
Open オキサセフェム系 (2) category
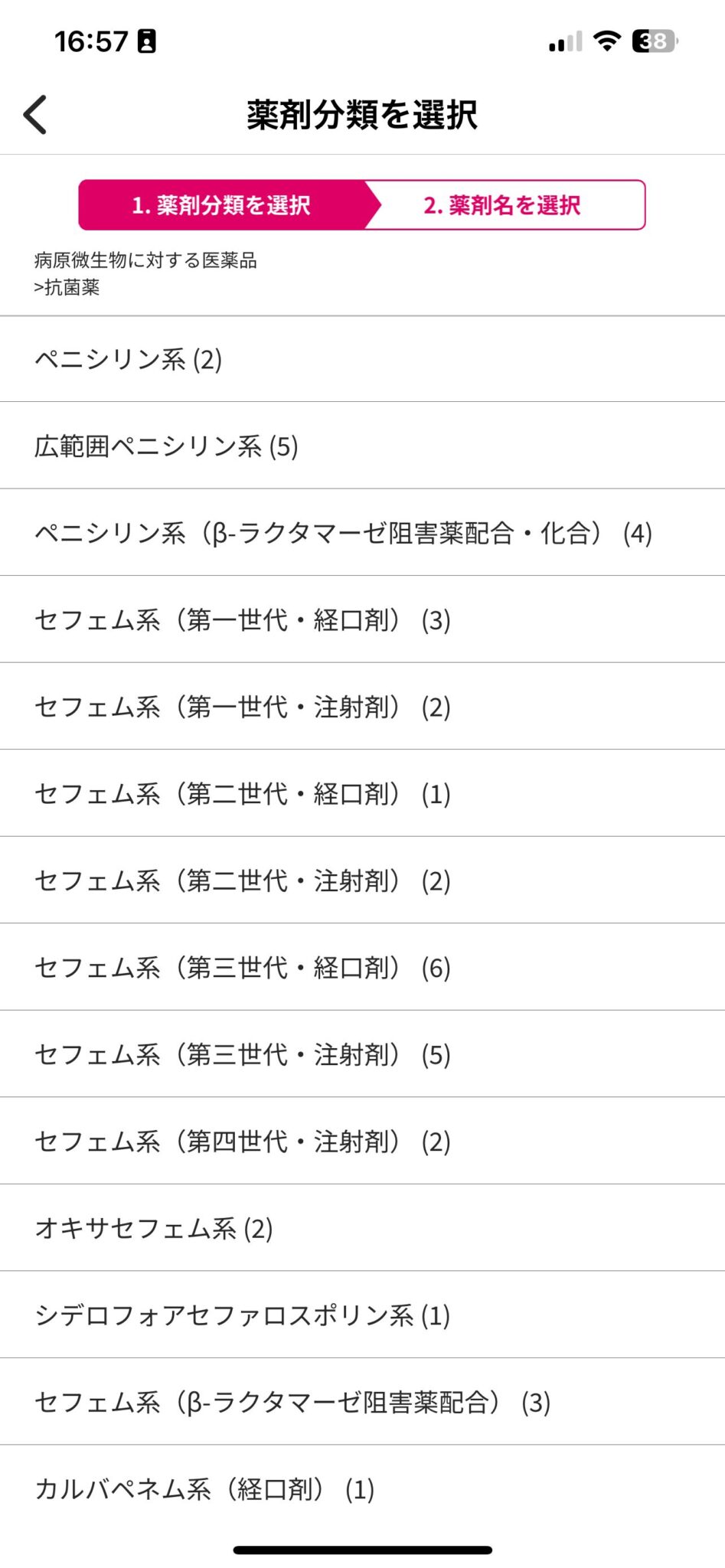(x=154, y=1229)
